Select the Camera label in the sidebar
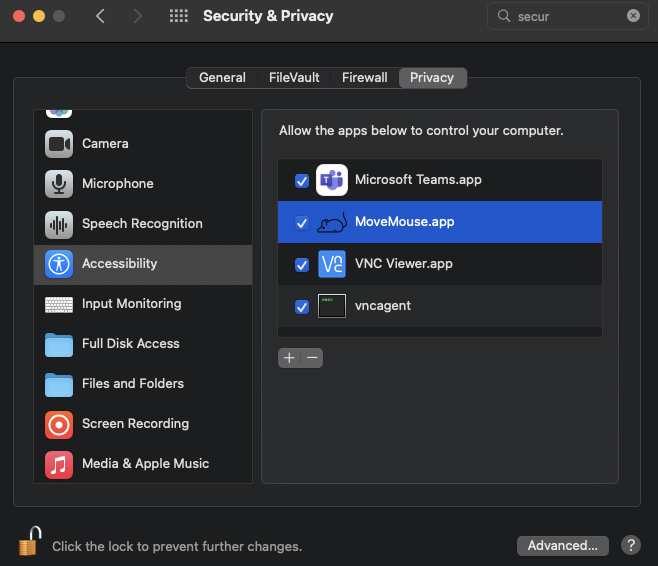658x566 pixels. (x=105, y=143)
